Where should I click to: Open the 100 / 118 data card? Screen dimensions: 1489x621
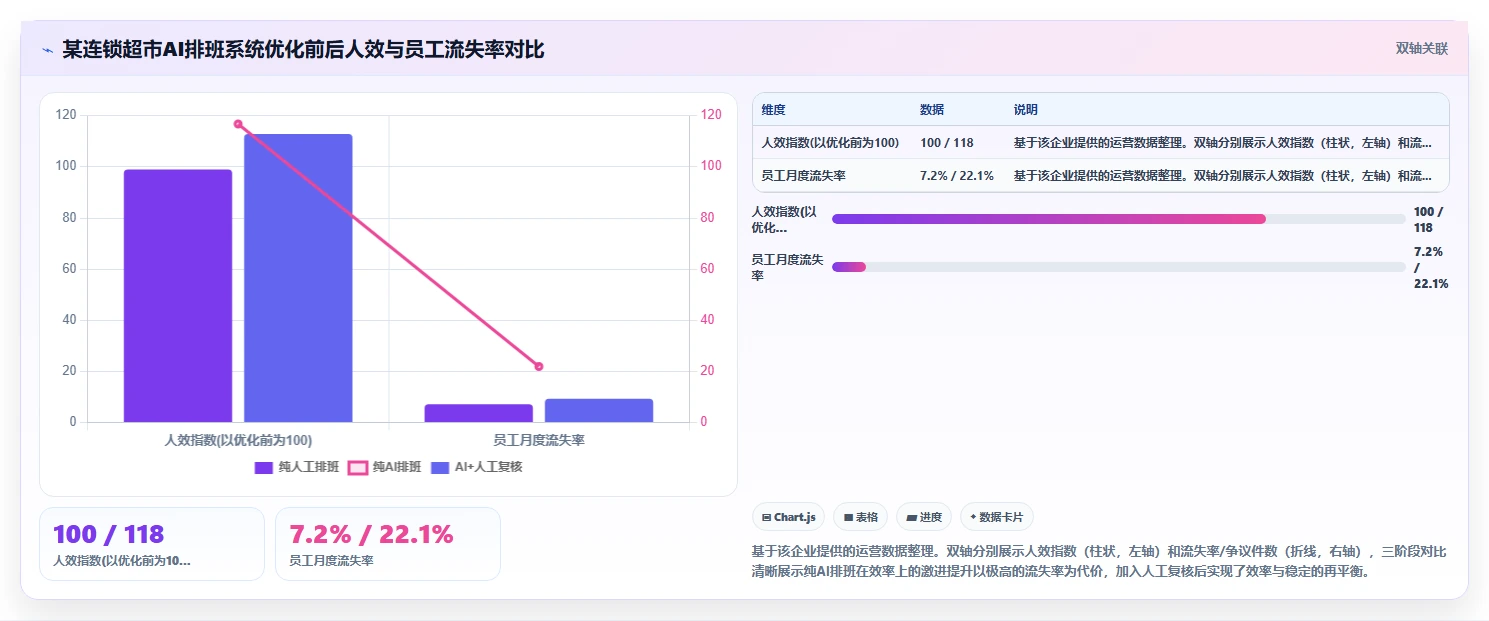152,544
